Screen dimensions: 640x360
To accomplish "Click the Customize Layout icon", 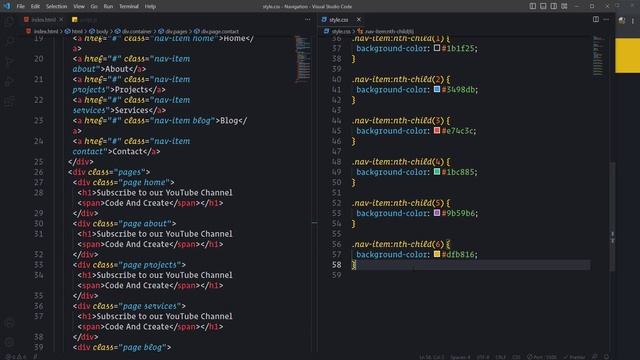I will [x=564, y=6].
